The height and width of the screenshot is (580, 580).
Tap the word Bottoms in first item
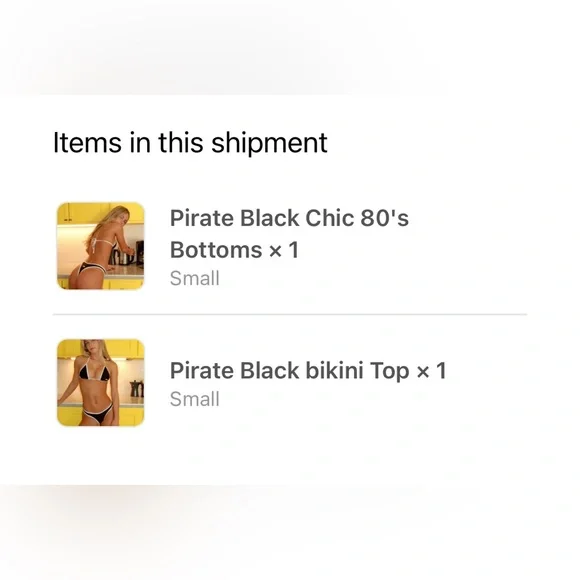coord(216,250)
